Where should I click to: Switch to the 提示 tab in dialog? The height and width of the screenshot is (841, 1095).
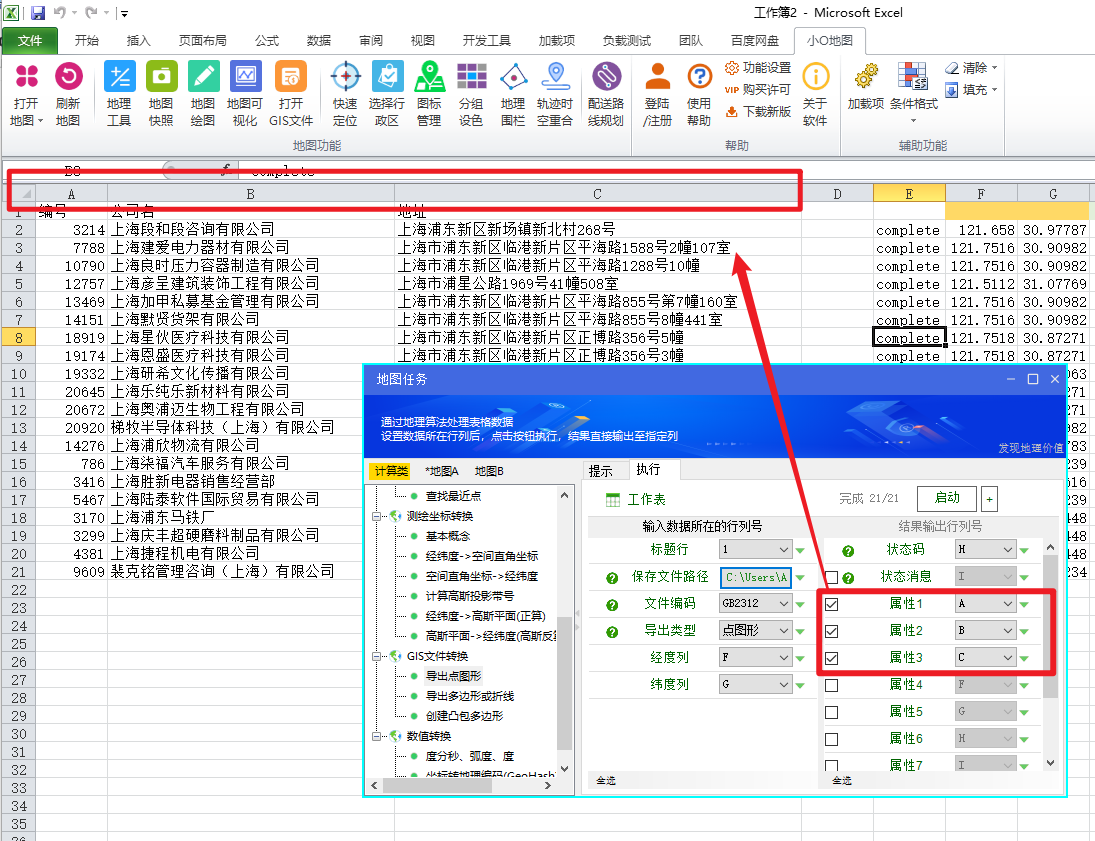point(601,471)
